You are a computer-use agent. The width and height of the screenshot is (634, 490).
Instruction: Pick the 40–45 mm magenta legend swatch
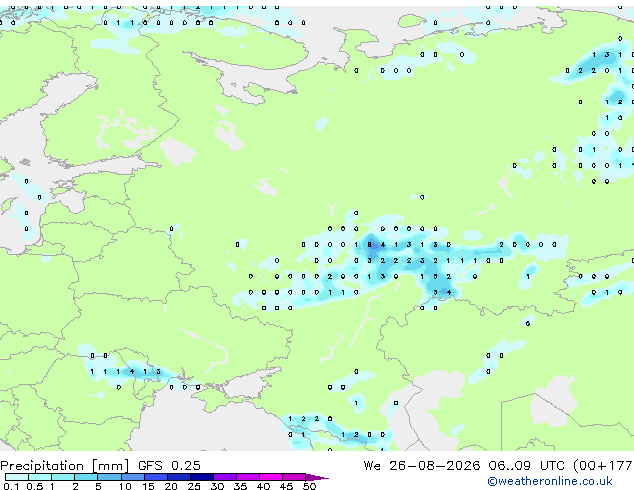271,477
